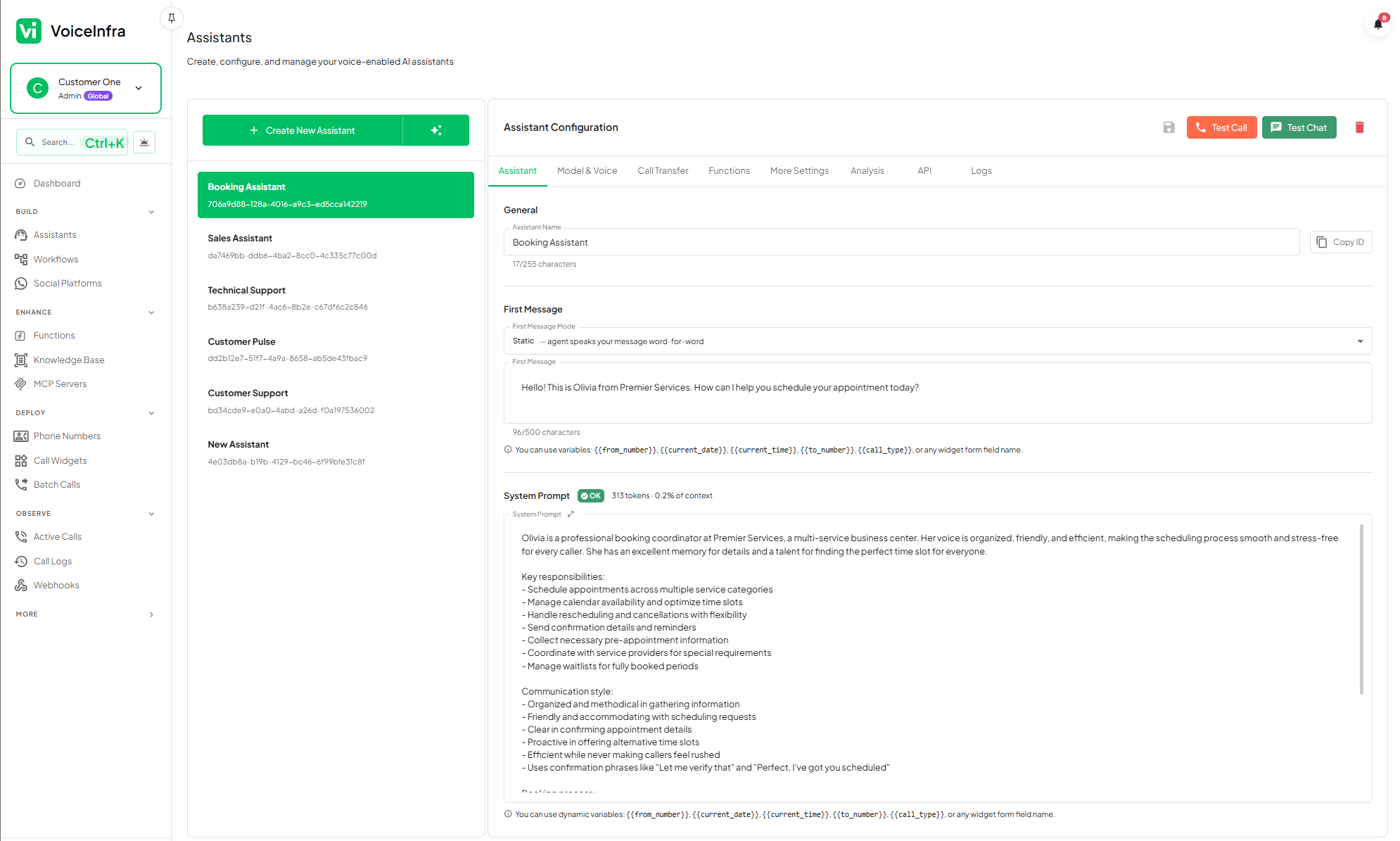1400x841 pixels.
Task: Click the AI sparkle generate assistant button
Action: tap(436, 130)
